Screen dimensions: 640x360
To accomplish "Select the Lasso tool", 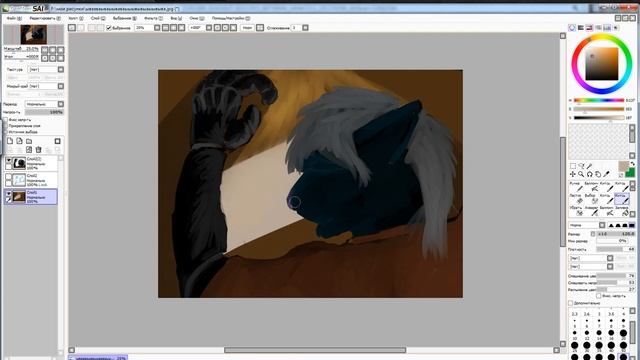I will click(x=581, y=166).
